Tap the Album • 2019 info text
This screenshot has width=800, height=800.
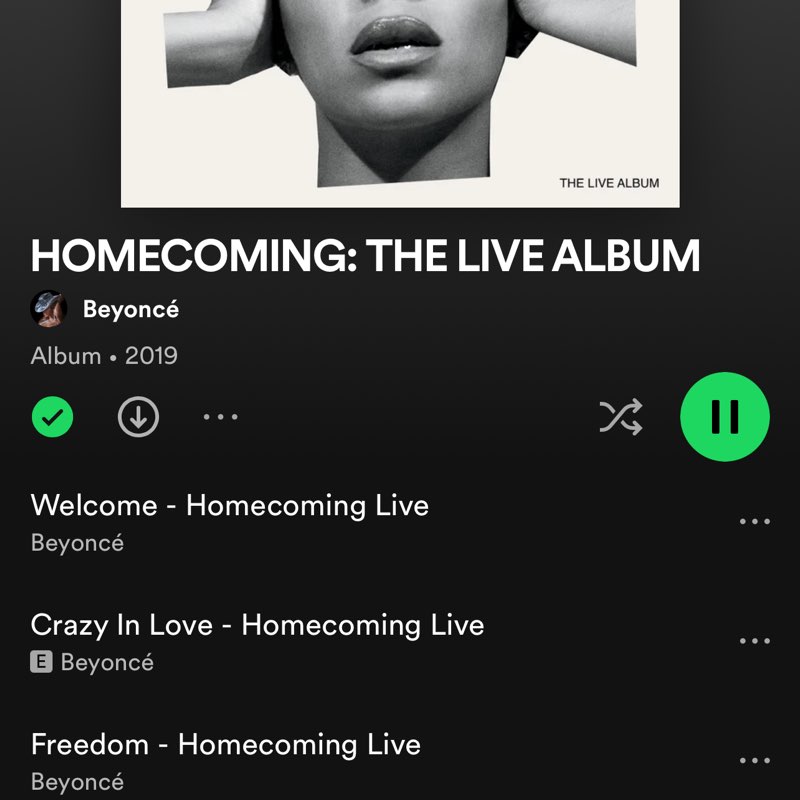(104, 356)
